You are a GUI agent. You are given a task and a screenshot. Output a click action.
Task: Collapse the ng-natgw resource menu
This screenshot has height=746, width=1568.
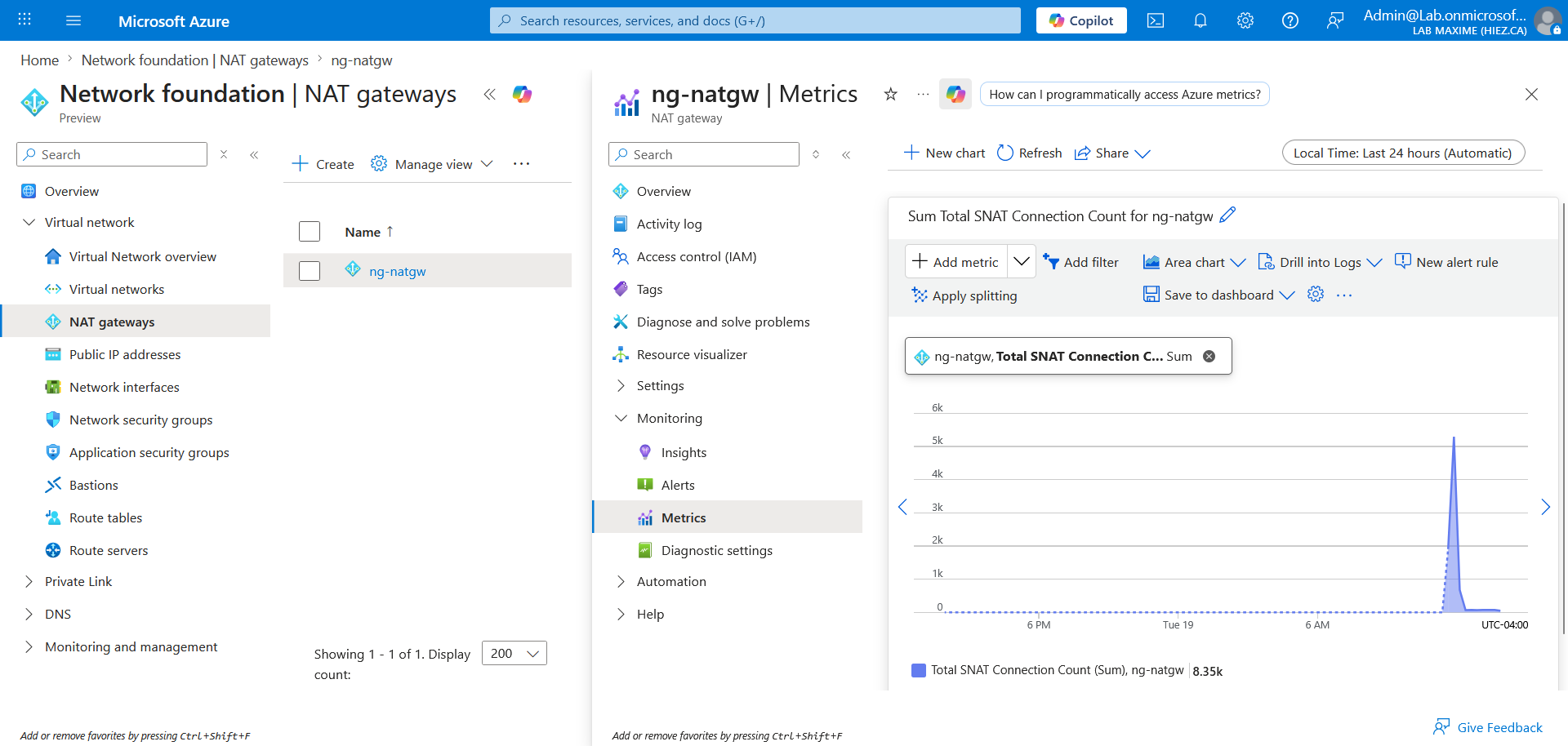pos(846,154)
